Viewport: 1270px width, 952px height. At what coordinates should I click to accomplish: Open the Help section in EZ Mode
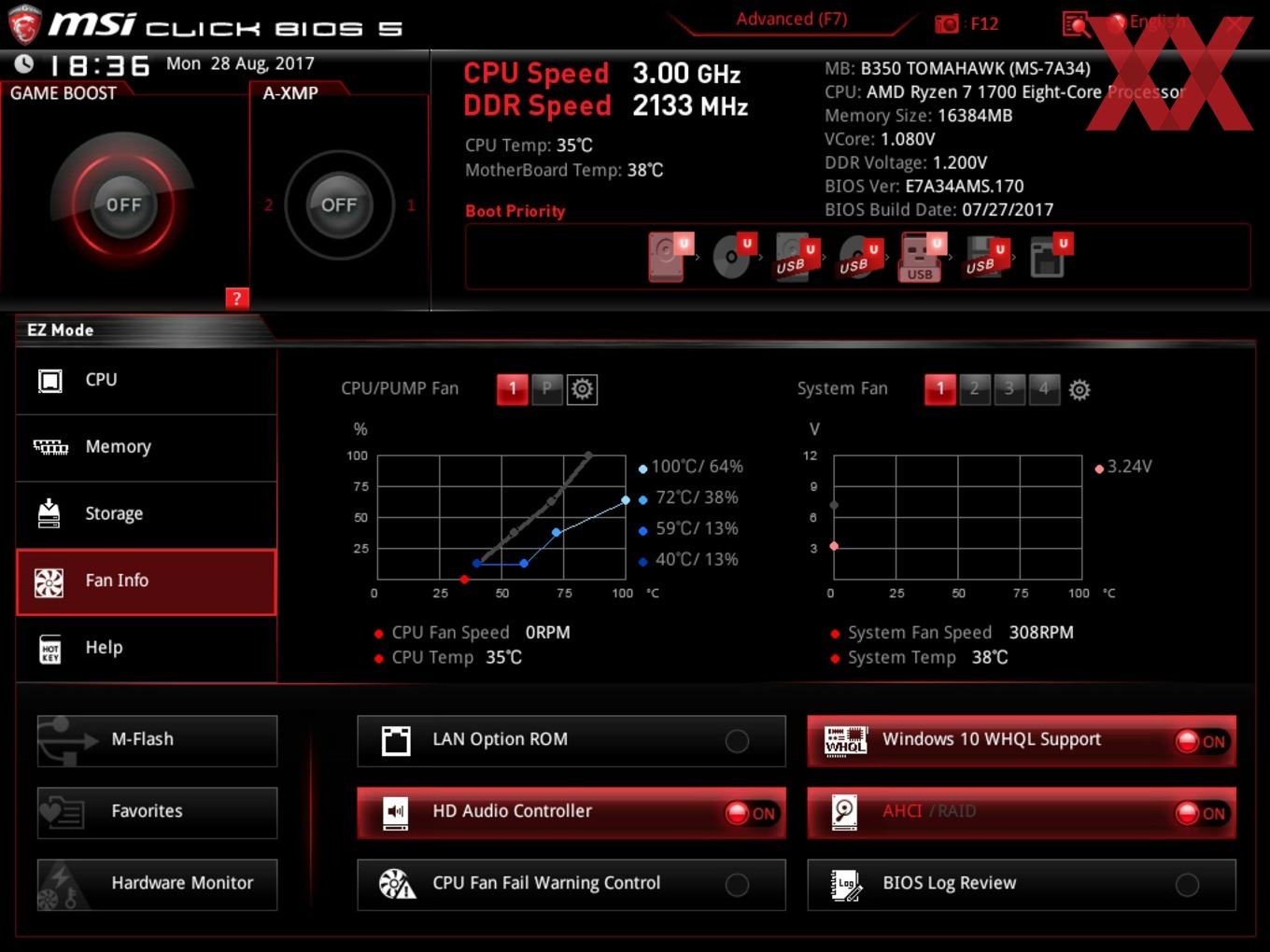pos(147,648)
